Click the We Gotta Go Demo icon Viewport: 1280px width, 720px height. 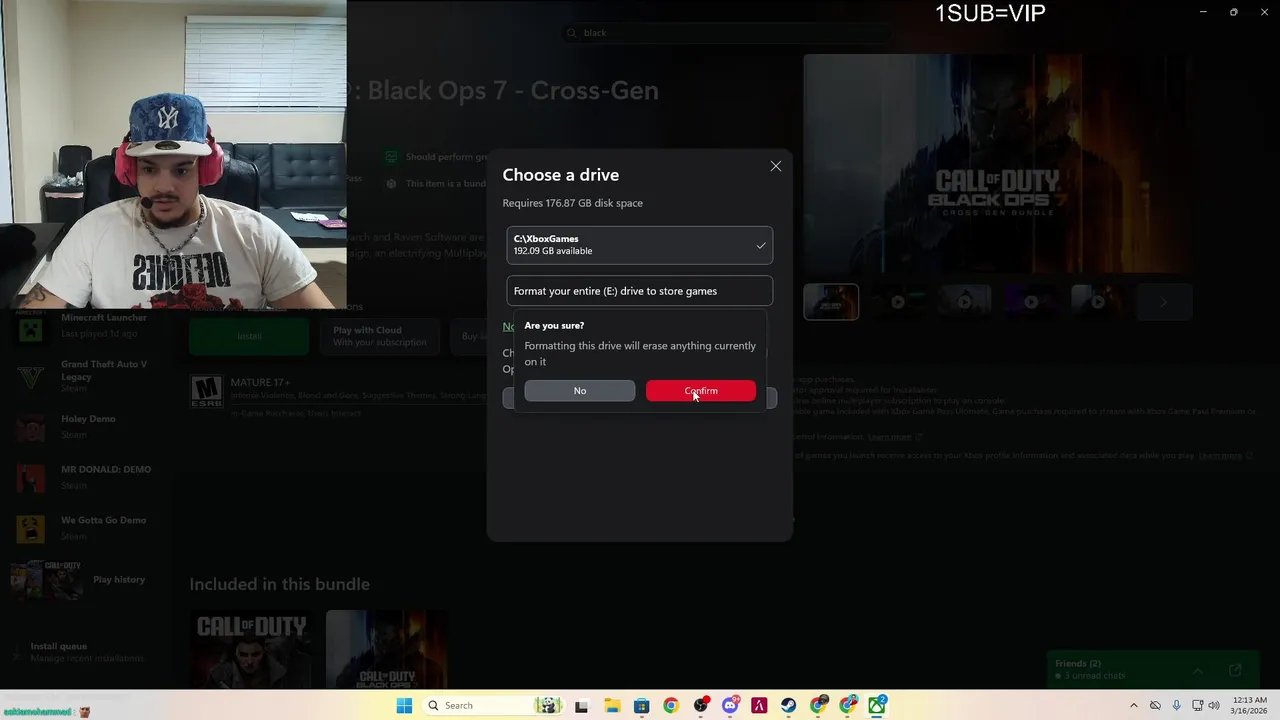tap(31, 527)
